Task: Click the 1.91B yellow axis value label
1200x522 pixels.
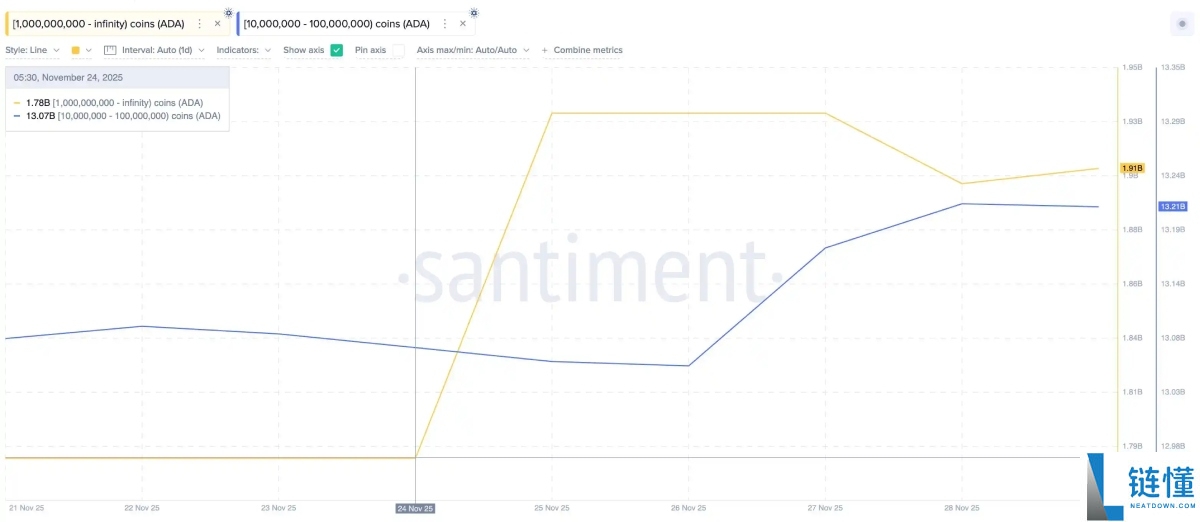Action: click(1132, 168)
